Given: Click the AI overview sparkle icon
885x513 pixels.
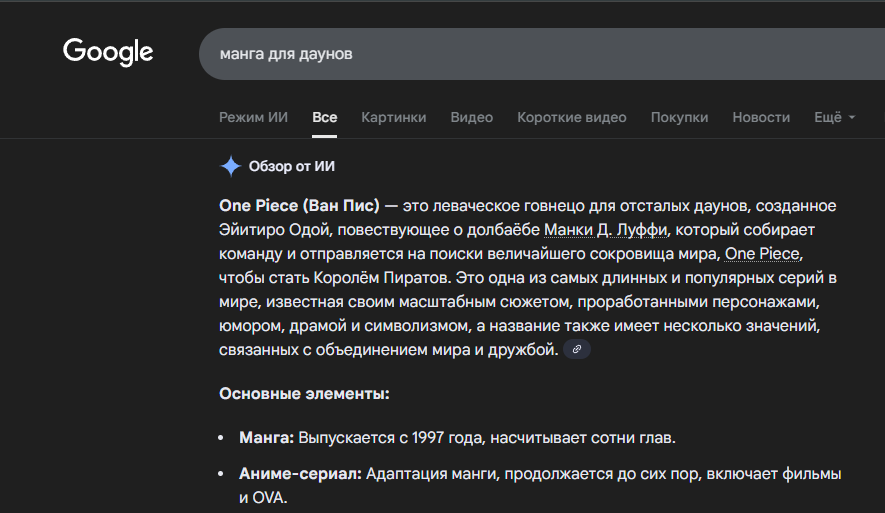Looking at the screenshot, I should [230, 166].
